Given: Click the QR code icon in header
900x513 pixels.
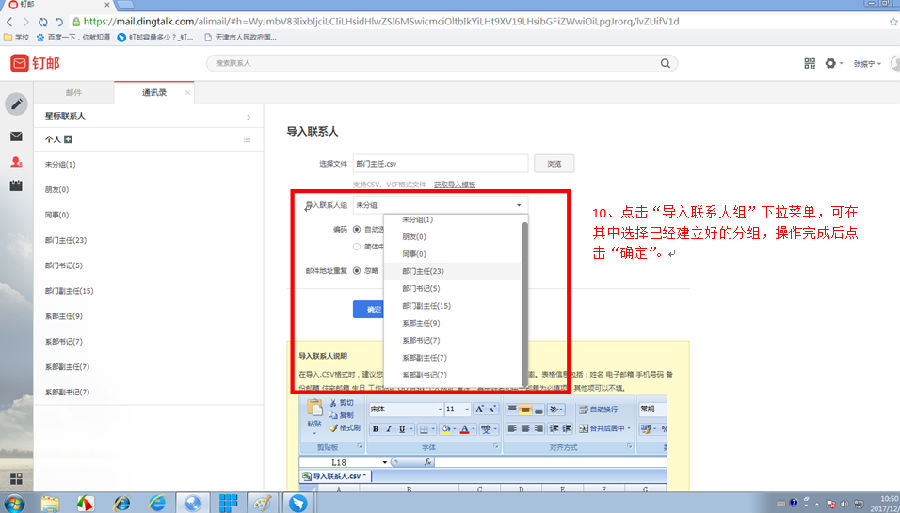Looking at the screenshot, I should coord(809,63).
